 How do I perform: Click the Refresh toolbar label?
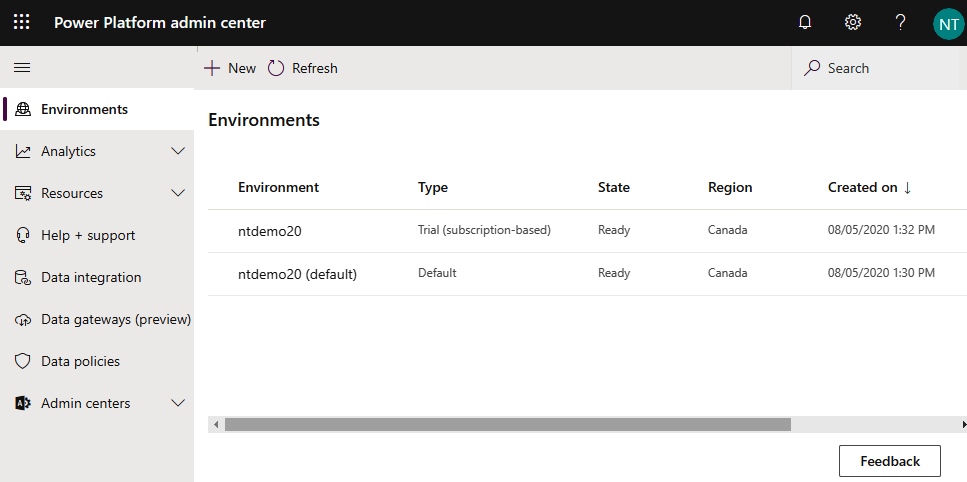click(x=315, y=68)
